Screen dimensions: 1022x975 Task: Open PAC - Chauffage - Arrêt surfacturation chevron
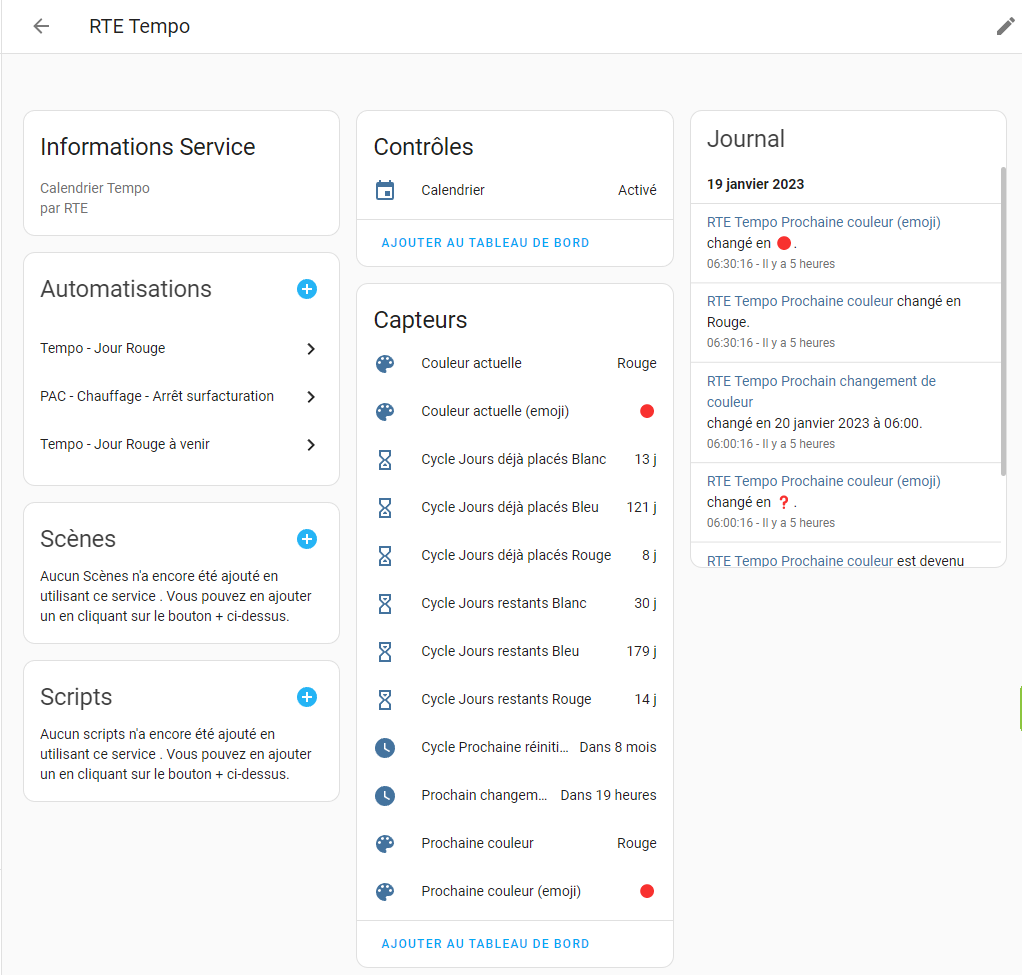click(311, 396)
